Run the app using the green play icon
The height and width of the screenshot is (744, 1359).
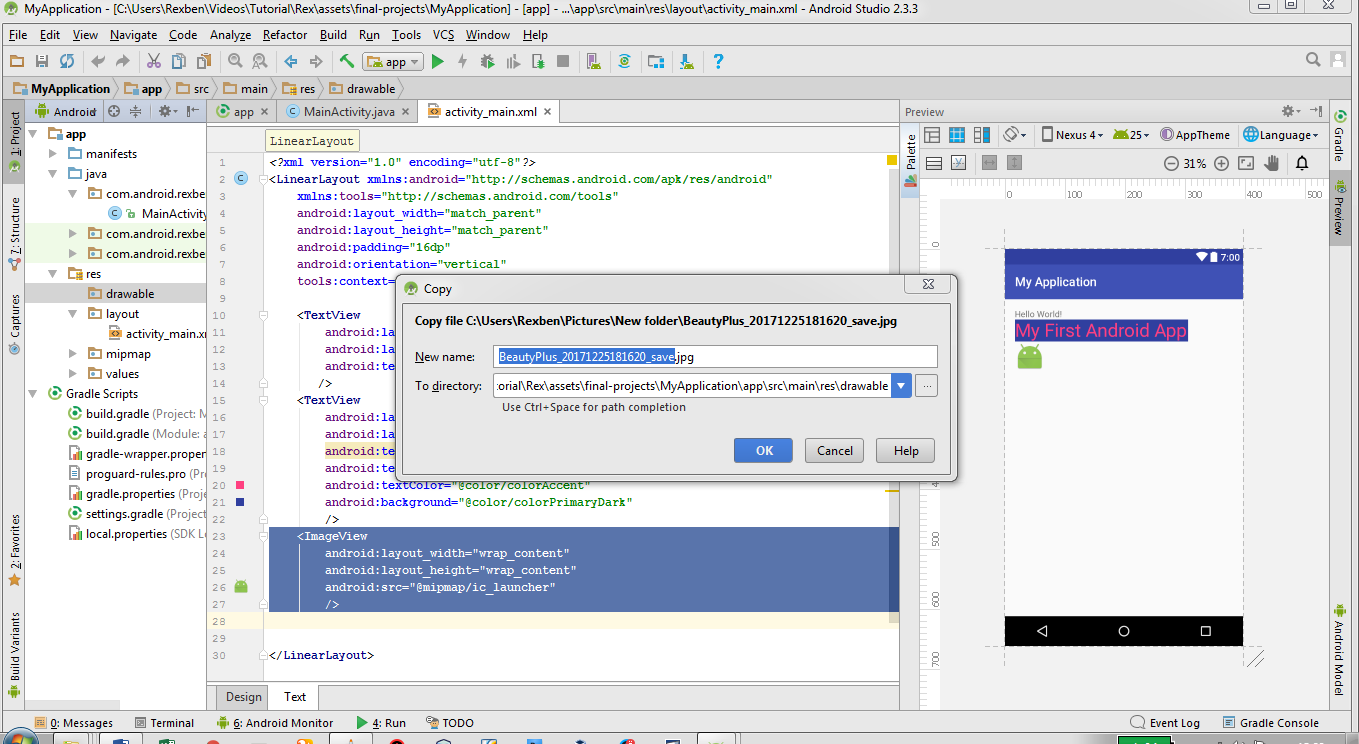[439, 61]
